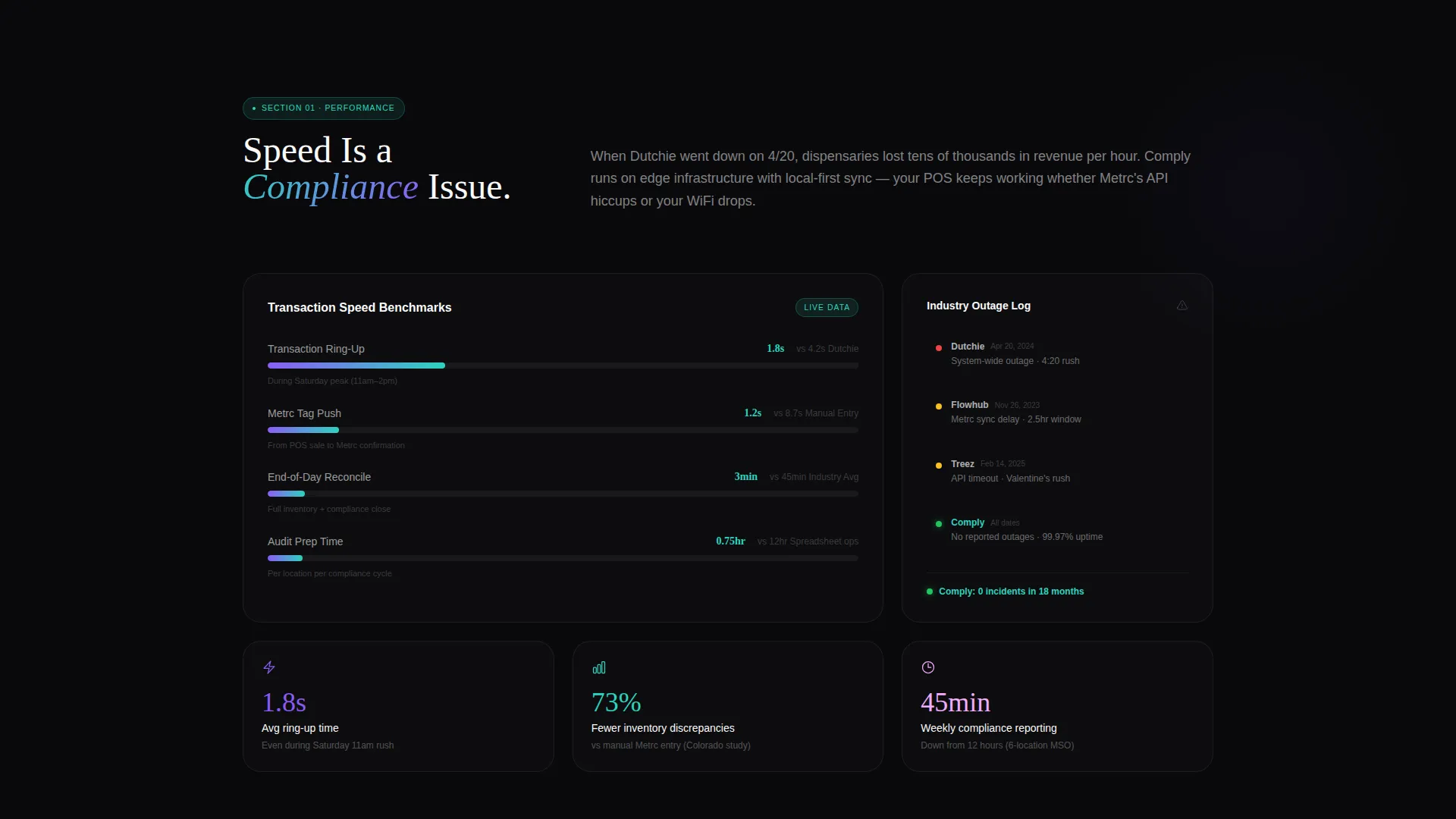
Task: Select the 73% fewer inventory discrepancies card
Action: click(728, 706)
